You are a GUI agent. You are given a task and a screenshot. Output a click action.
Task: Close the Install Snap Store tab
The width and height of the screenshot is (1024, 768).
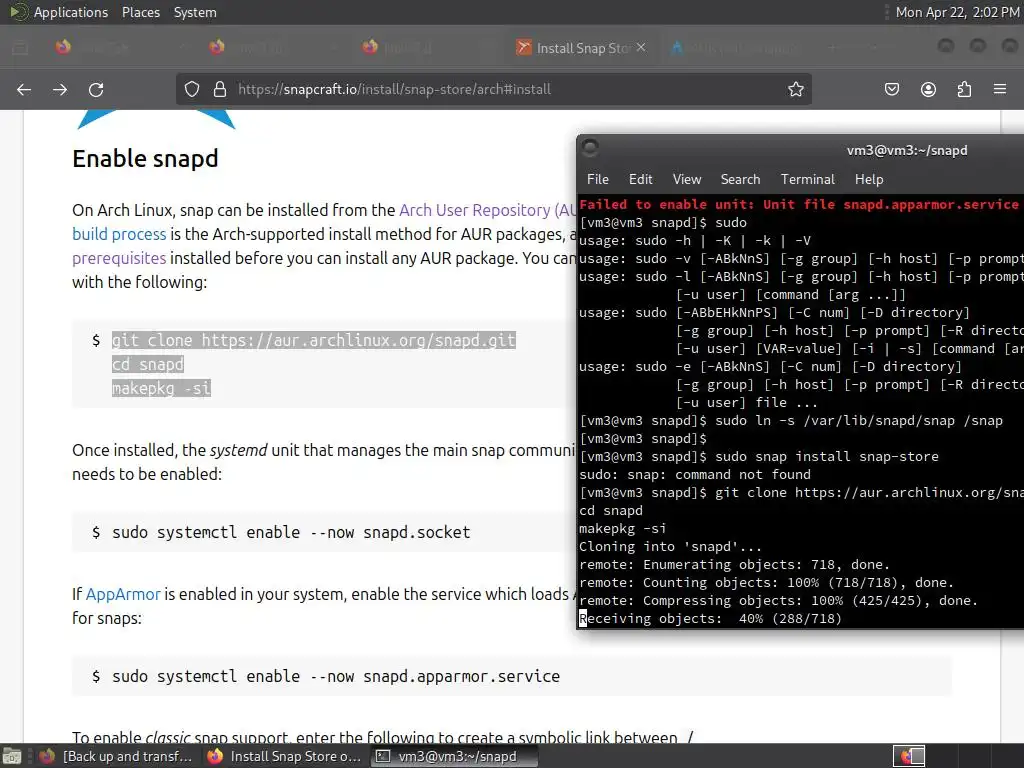(641, 47)
